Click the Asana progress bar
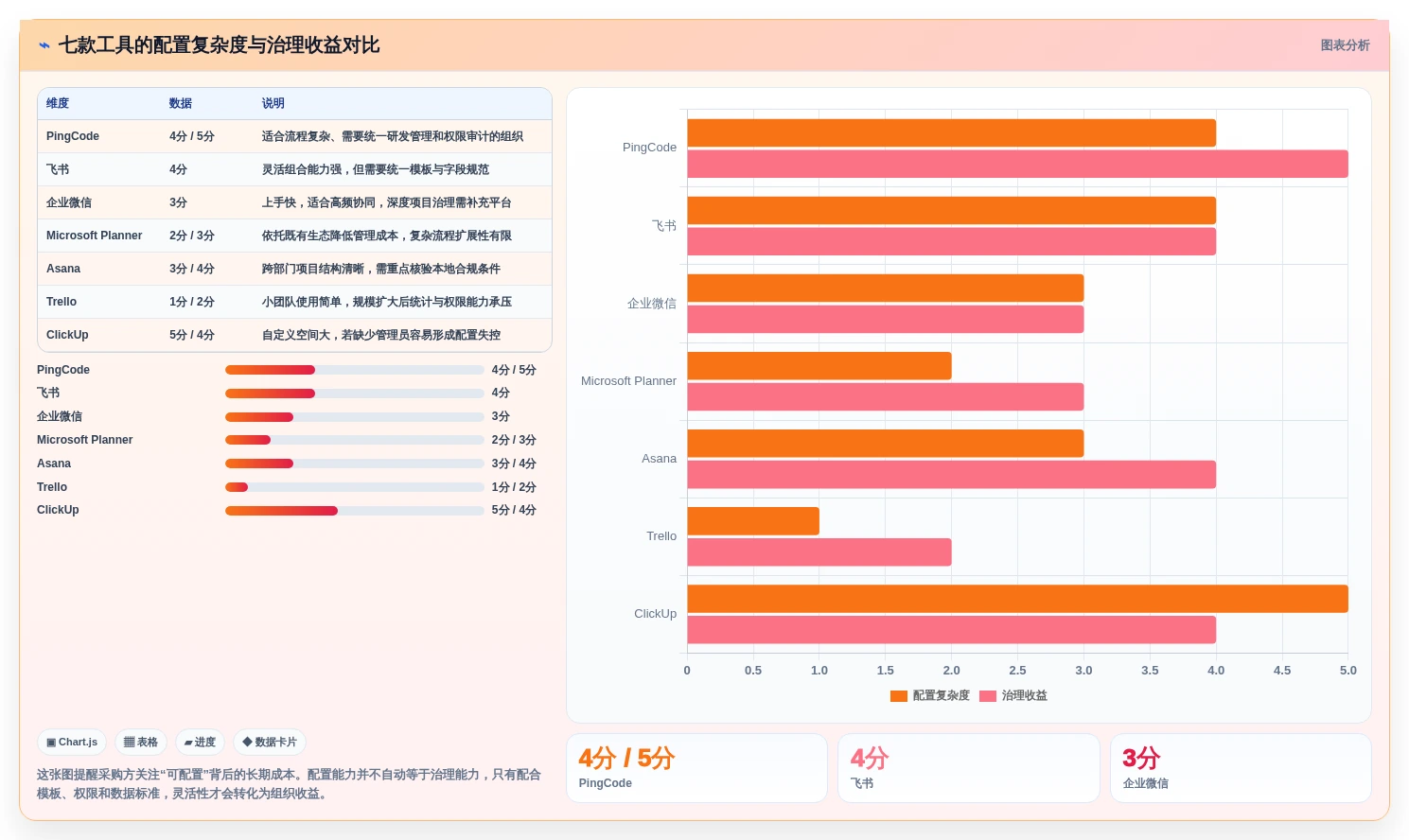Viewport: 1409px width, 840px height. point(355,464)
